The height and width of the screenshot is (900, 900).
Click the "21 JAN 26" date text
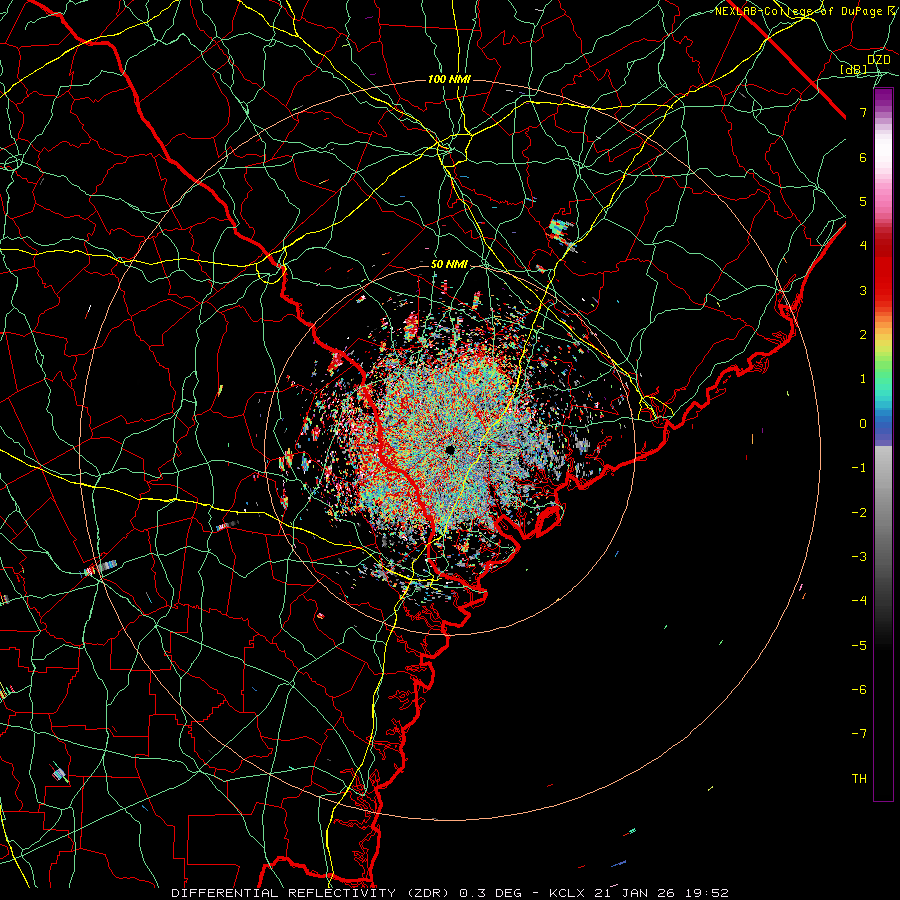[x=633, y=893]
